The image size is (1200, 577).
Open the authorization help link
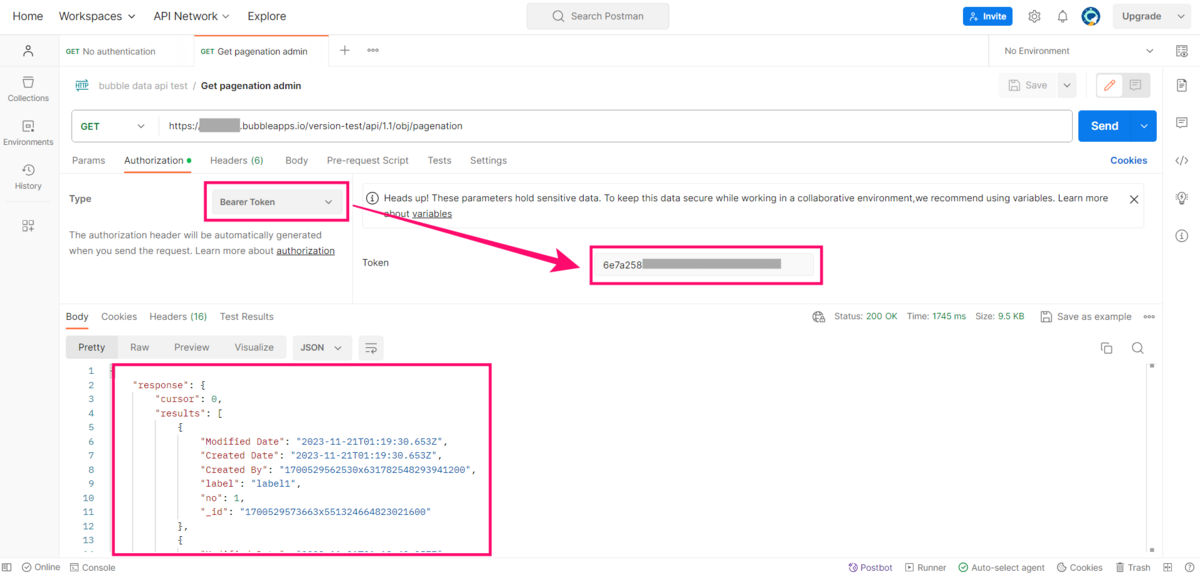tap(305, 251)
